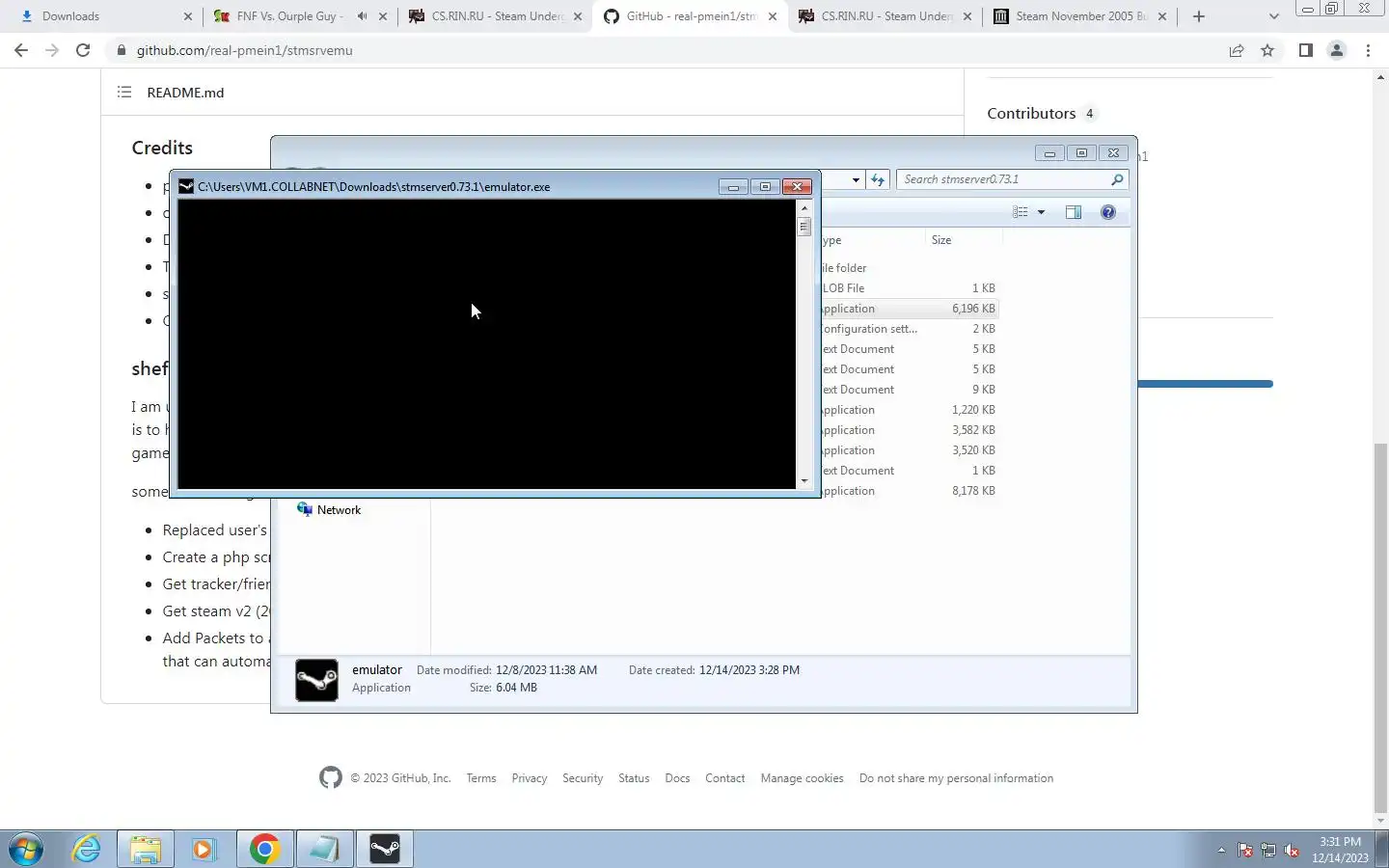
Task: Open README table of contents icon
Action: tap(124, 93)
